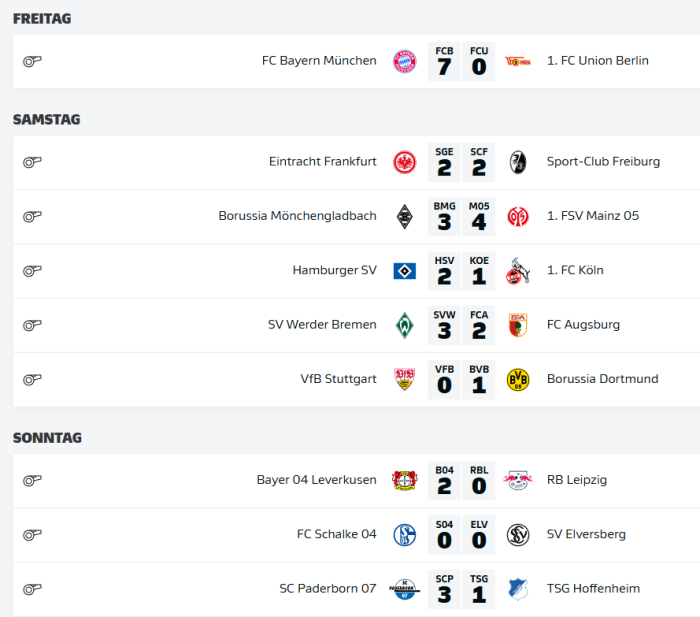Click the Hamburger SV diamond logo
Screen dimensions: 700x617
[404, 271]
